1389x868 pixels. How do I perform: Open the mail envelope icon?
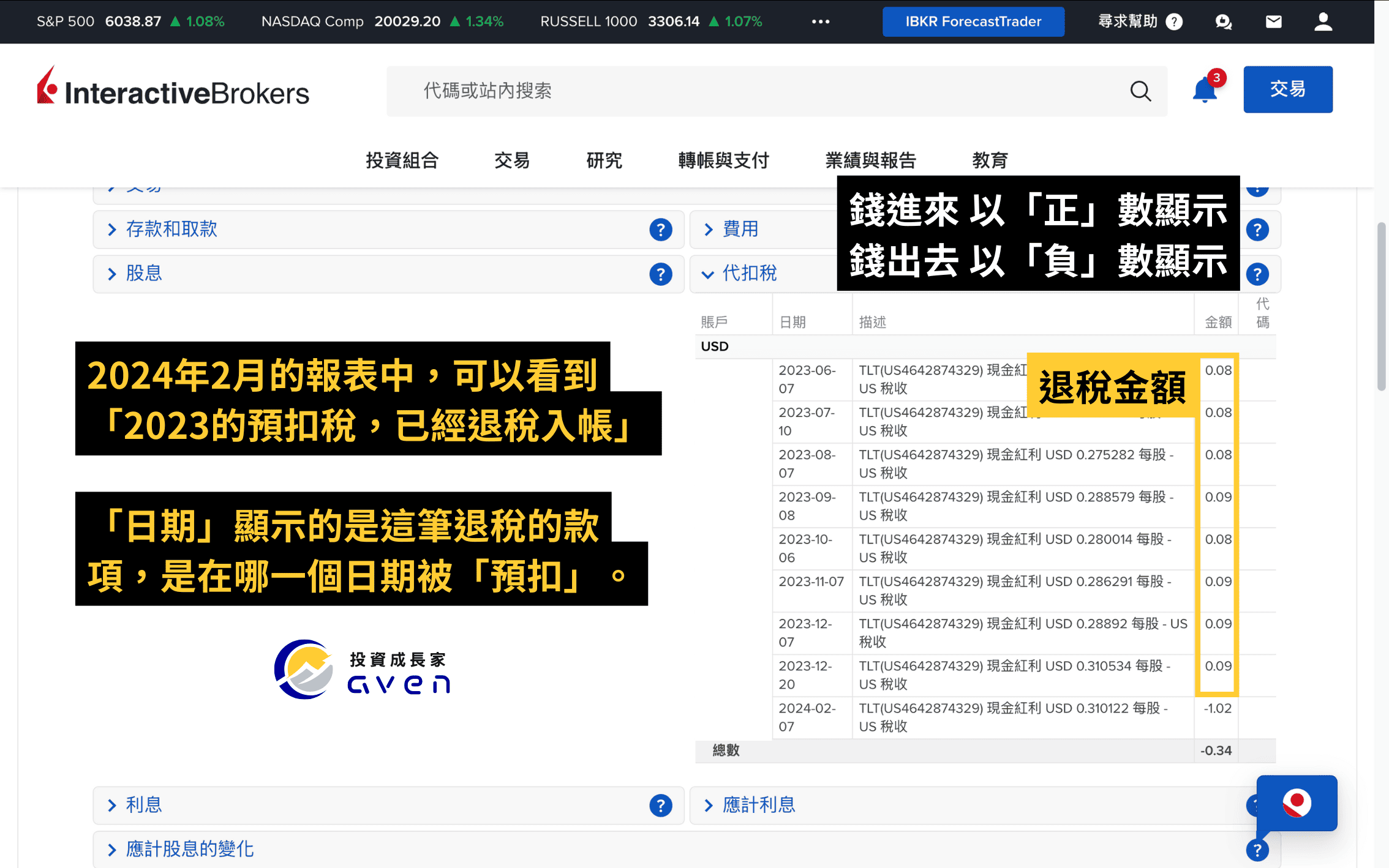pos(1273,21)
